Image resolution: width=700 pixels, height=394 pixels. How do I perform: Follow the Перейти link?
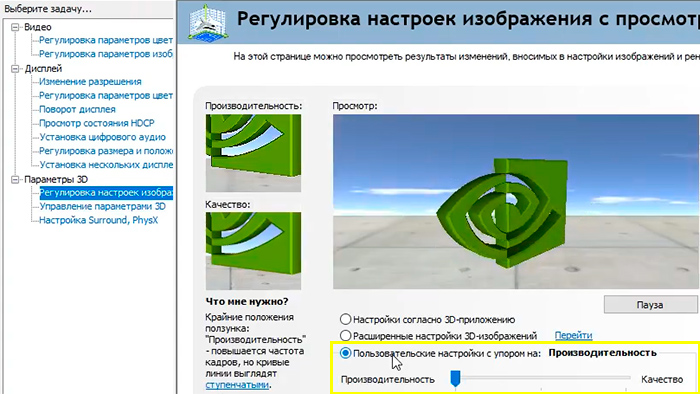573,335
